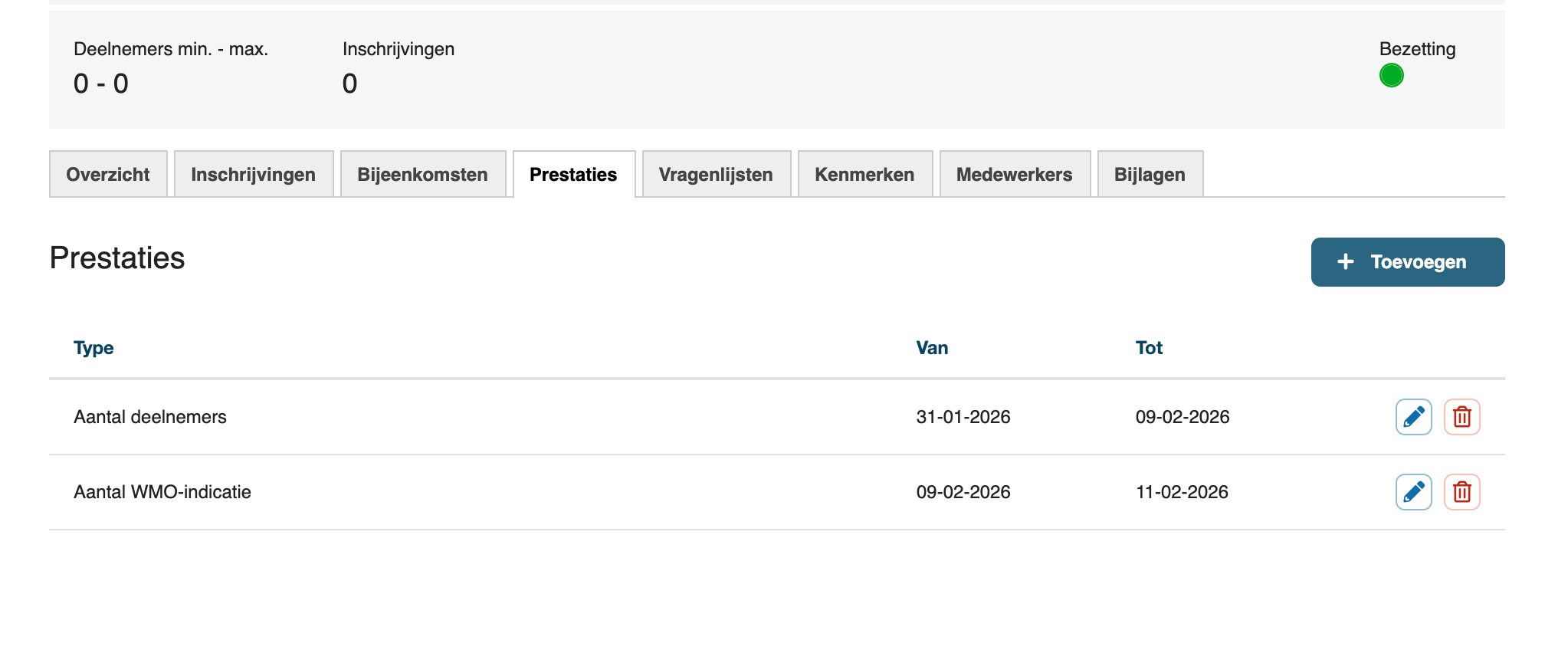Open the Overzicht tab
The height and width of the screenshot is (653, 1568).
[x=108, y=175]
